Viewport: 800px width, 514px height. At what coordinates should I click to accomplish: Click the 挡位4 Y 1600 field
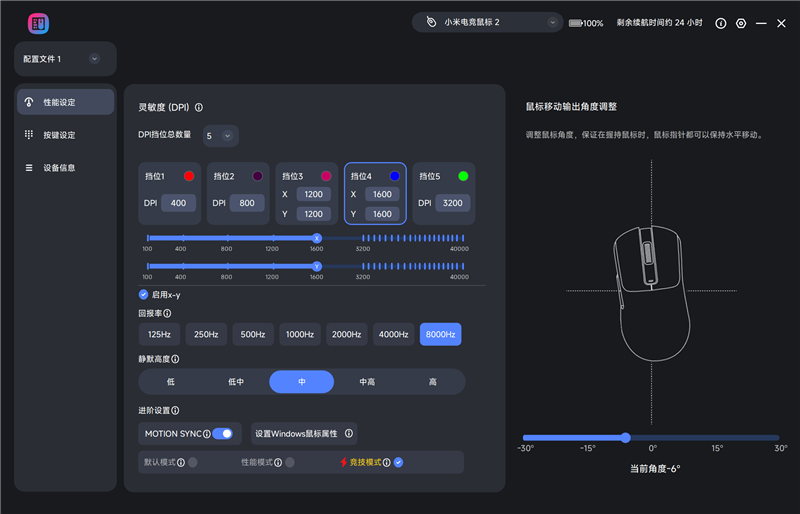click(382, 214)
